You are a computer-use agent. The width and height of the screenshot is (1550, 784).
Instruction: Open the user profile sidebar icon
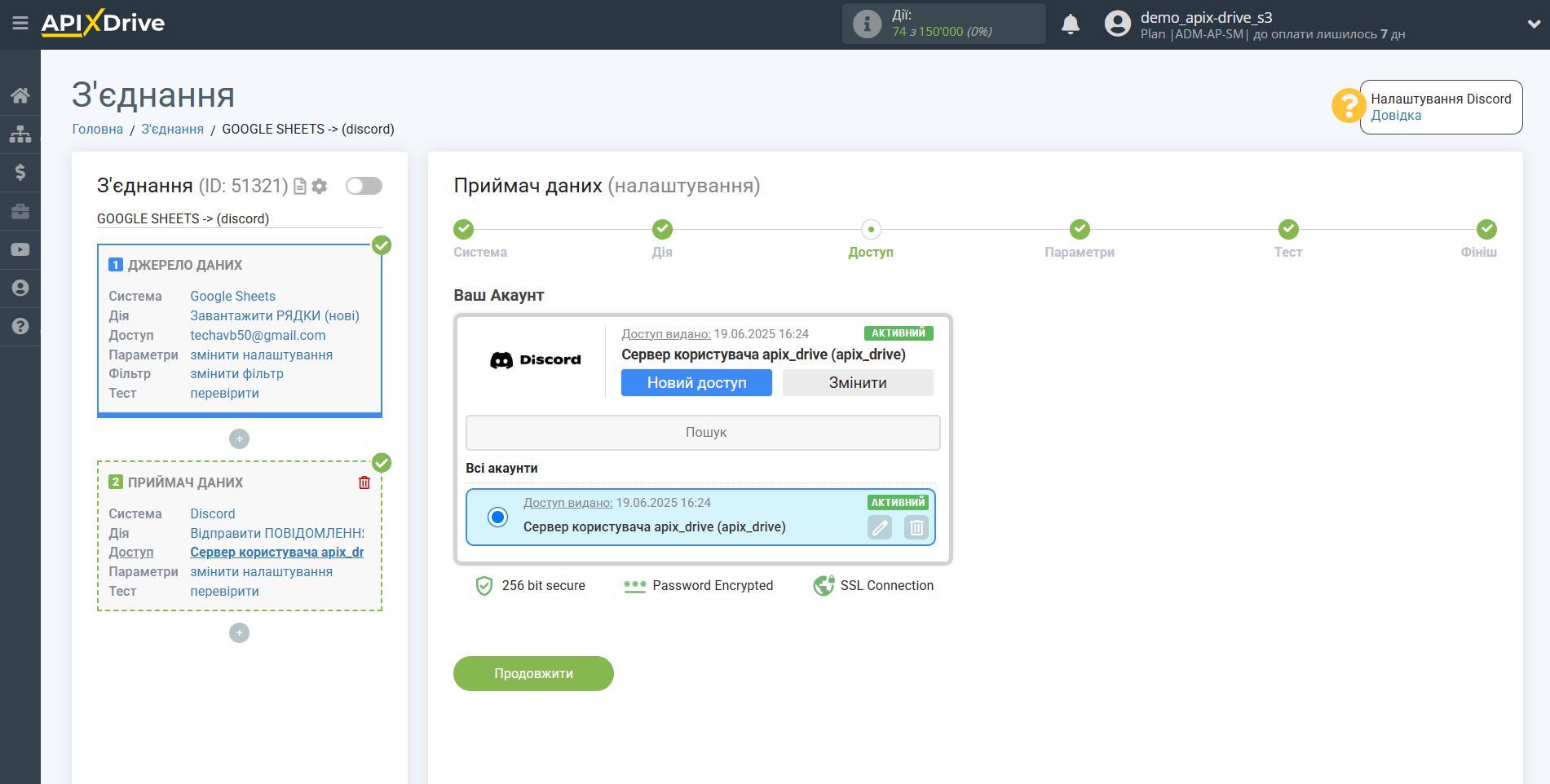pos(20,288)
